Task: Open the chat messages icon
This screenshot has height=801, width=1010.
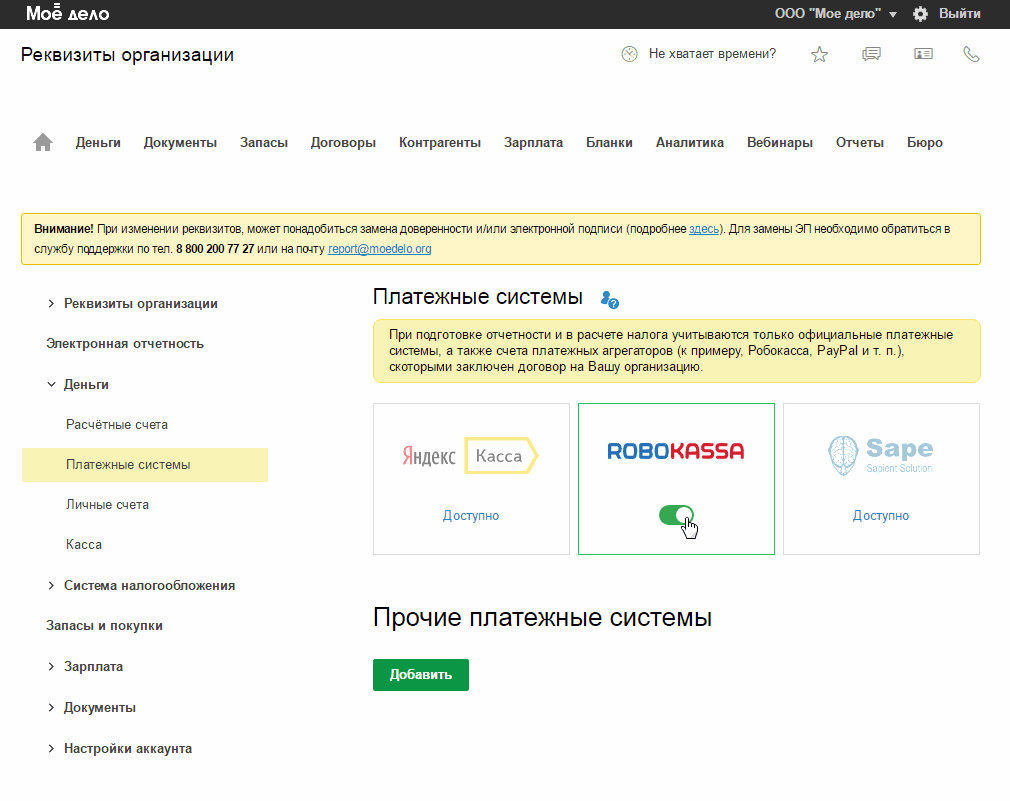Action: (x=872, y=54)
